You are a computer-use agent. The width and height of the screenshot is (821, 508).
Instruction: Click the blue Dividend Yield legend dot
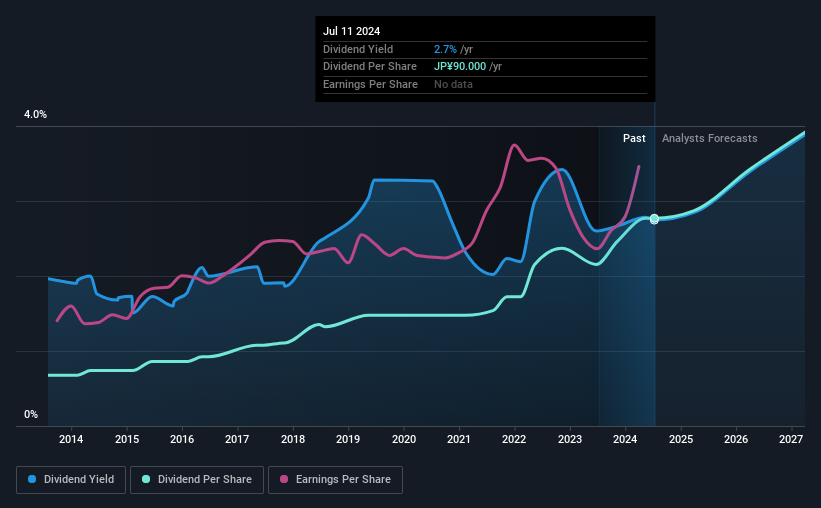(x=32, y=479)
